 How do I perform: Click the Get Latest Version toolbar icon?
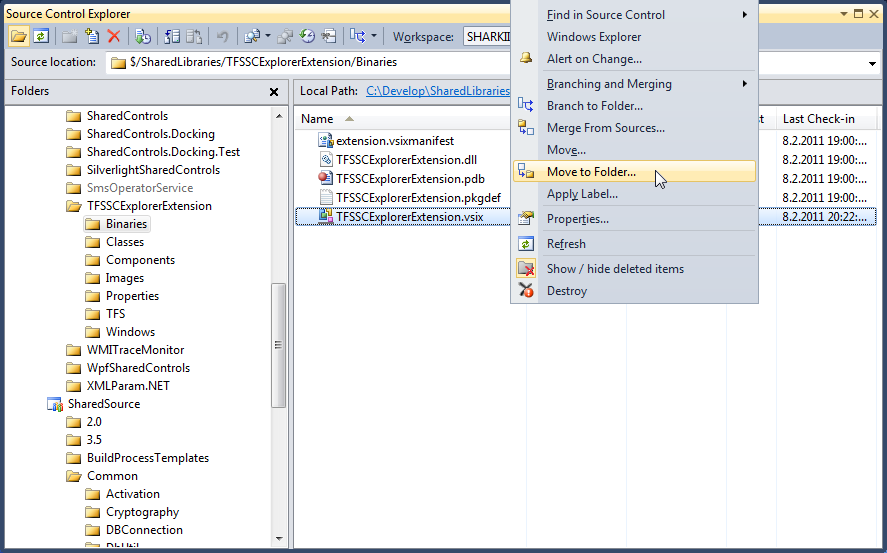pos(143,36)
